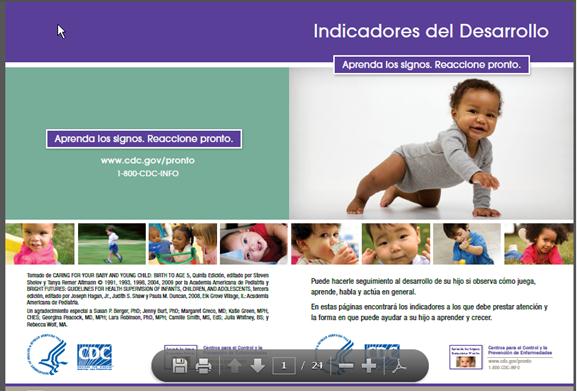Select the child running on grass thumbnail
This screenshot has width=577, height=392.
click(x=112, y=244)
